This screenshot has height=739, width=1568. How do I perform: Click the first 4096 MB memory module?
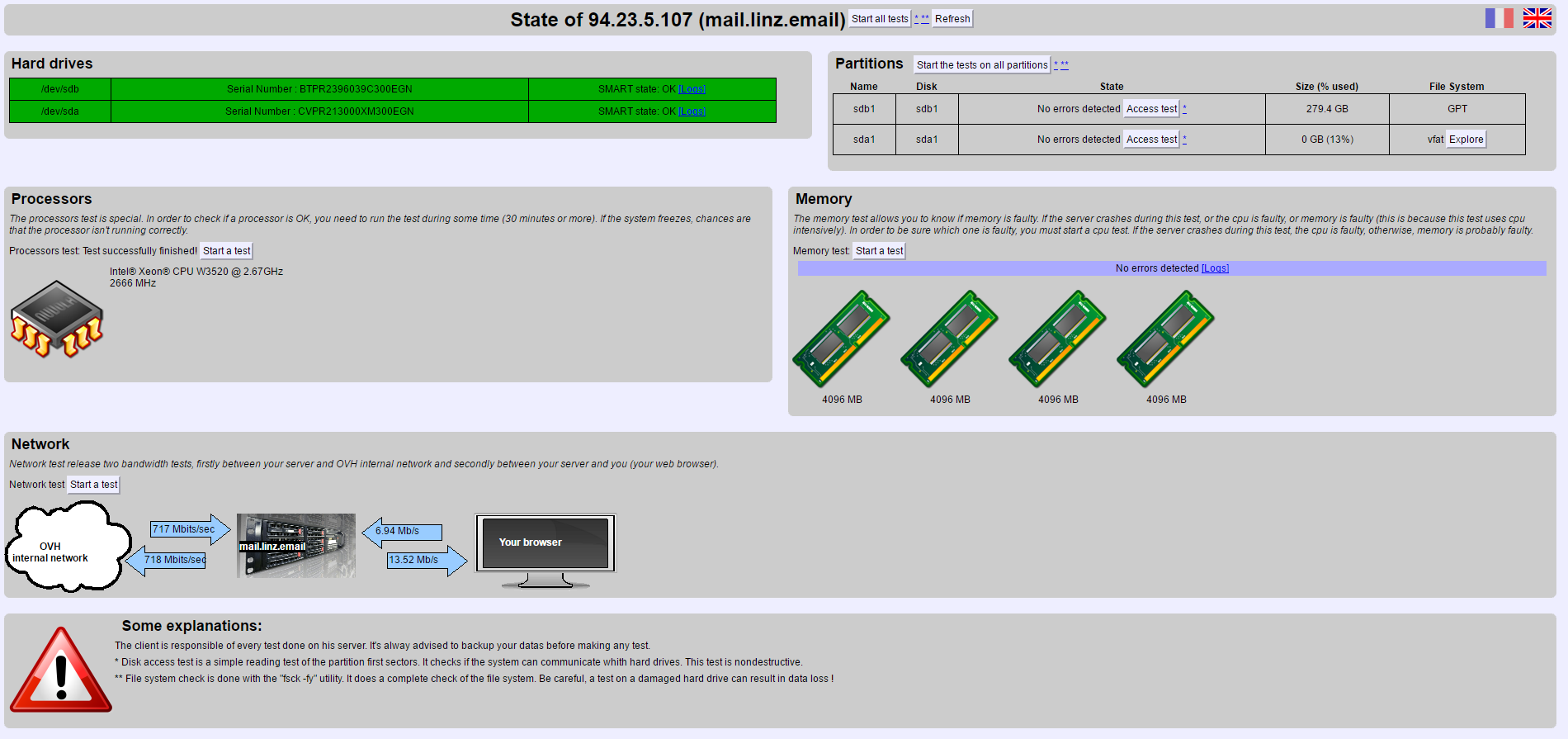click(x=841, y=339)
